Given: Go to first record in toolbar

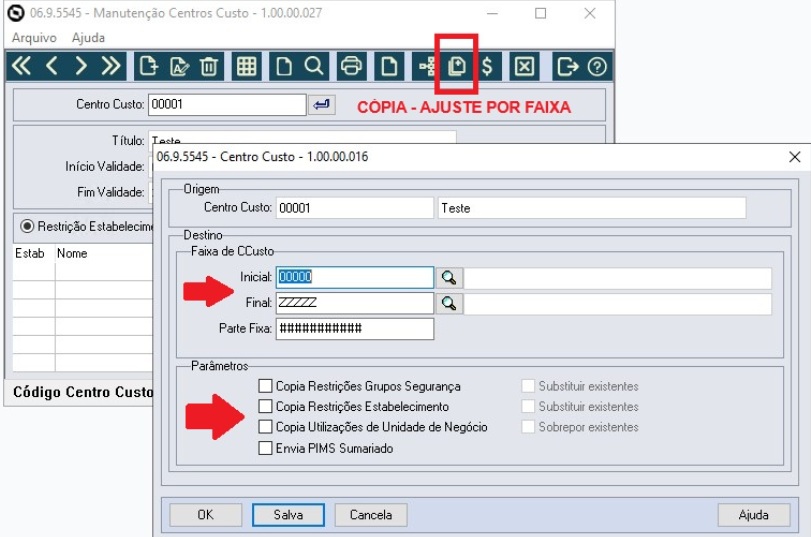Looking at the screenshot, I should [22, 67].
